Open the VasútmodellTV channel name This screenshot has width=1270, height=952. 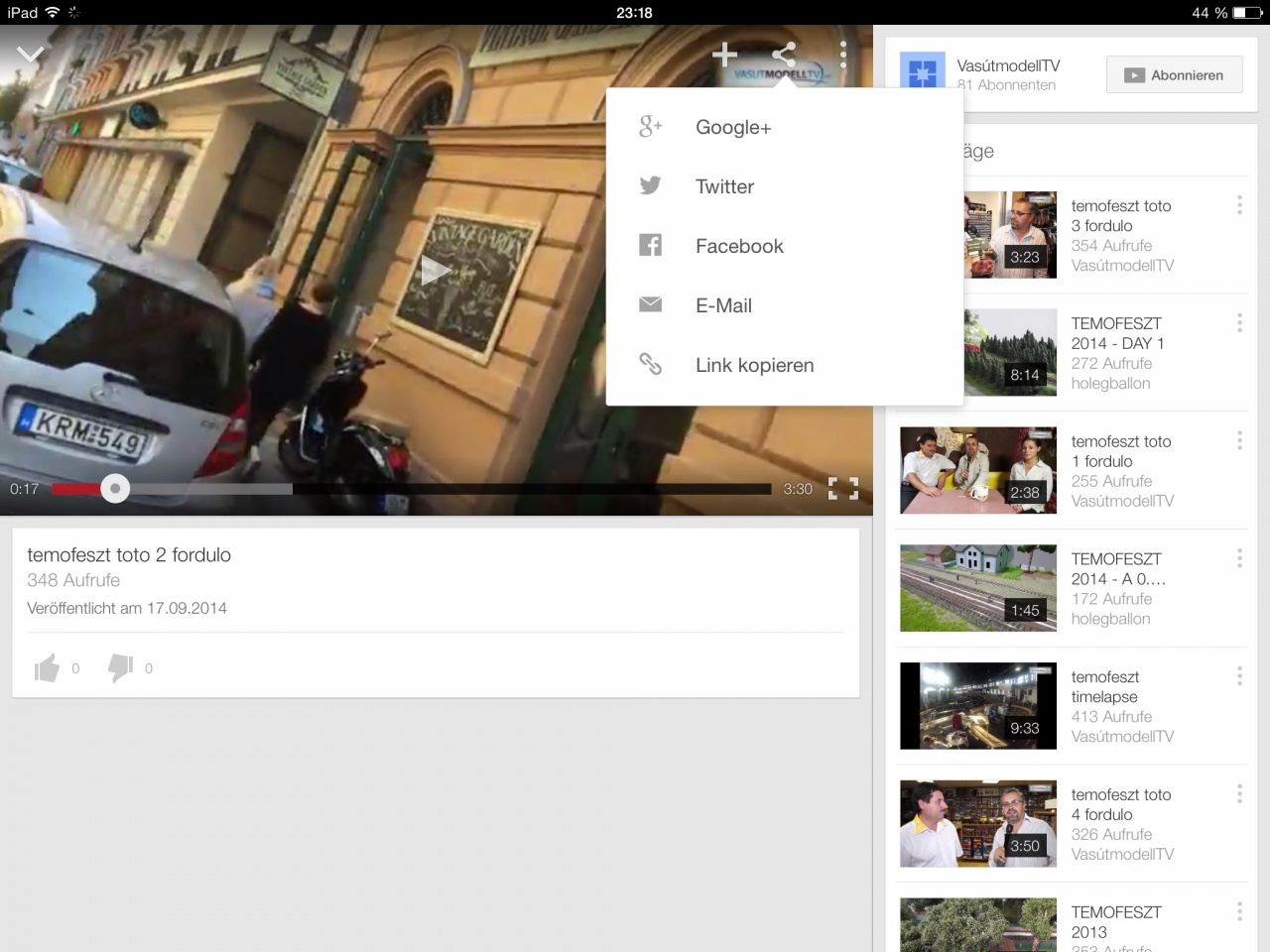pyautogui.click(x=1008, y=65)
